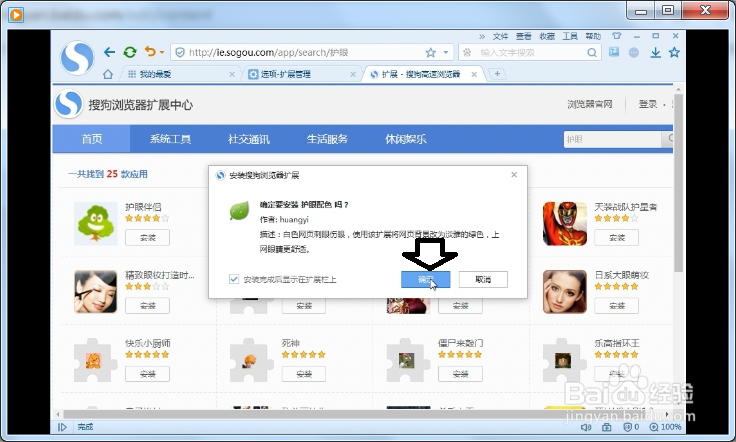Open the 工具 menu

pyautogui.click(x=570, y=36)
